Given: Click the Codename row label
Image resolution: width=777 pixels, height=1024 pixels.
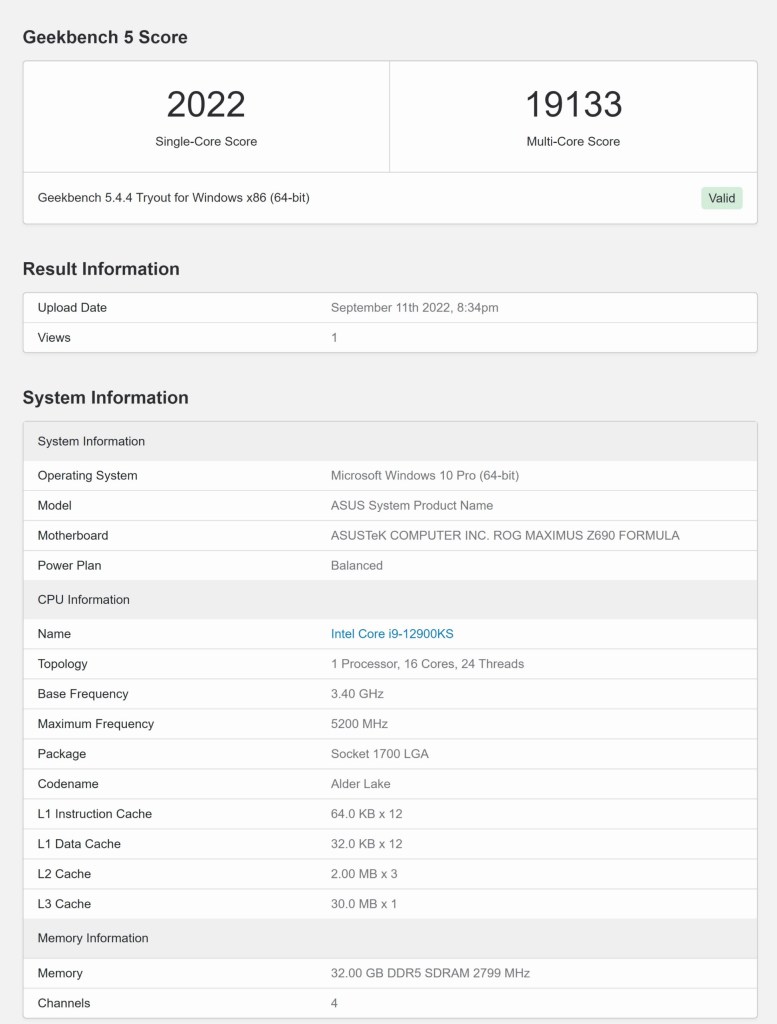Looking at the screenshot, I should (68, 784).
